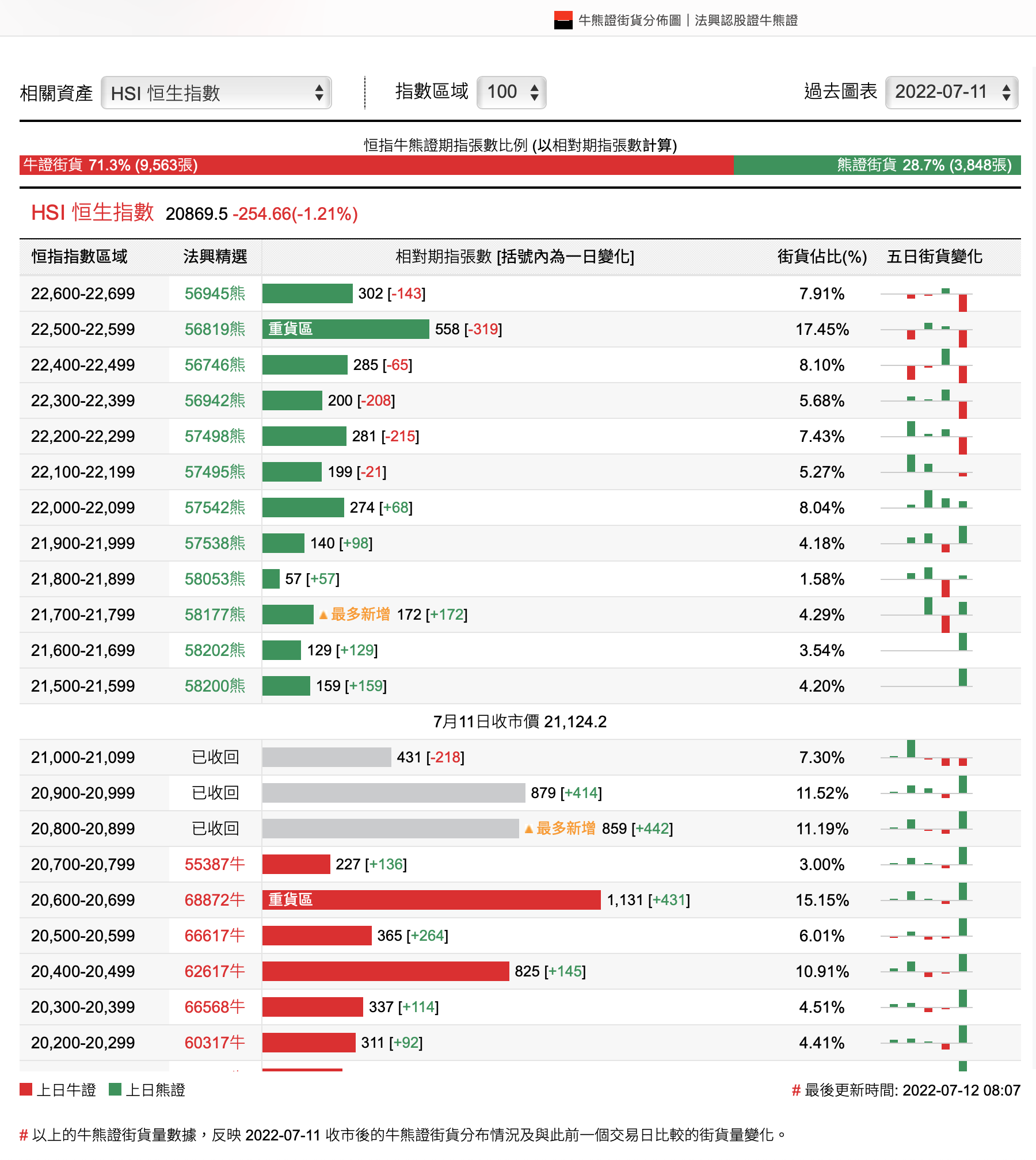Click the 街貨佔比(%) column header
This screenshot has height=1160, width=1036.
(822, 257)
